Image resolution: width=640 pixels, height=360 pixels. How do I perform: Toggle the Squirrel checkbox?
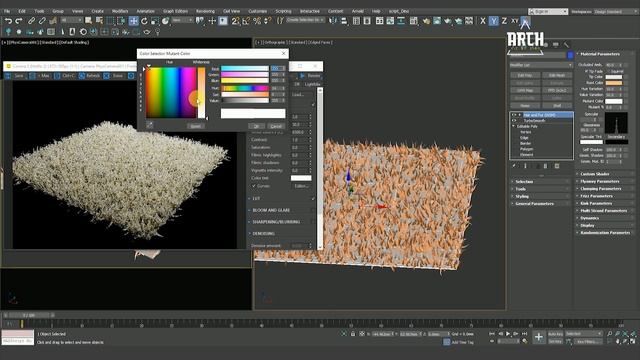[608, 71]
